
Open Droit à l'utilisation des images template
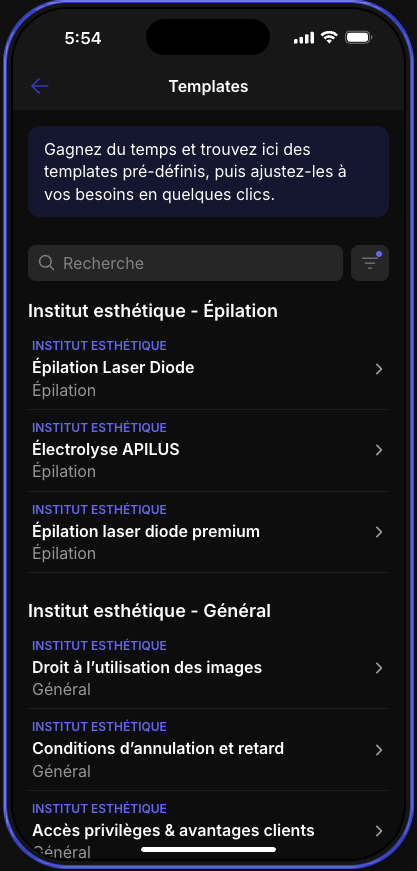pos(208,668)
